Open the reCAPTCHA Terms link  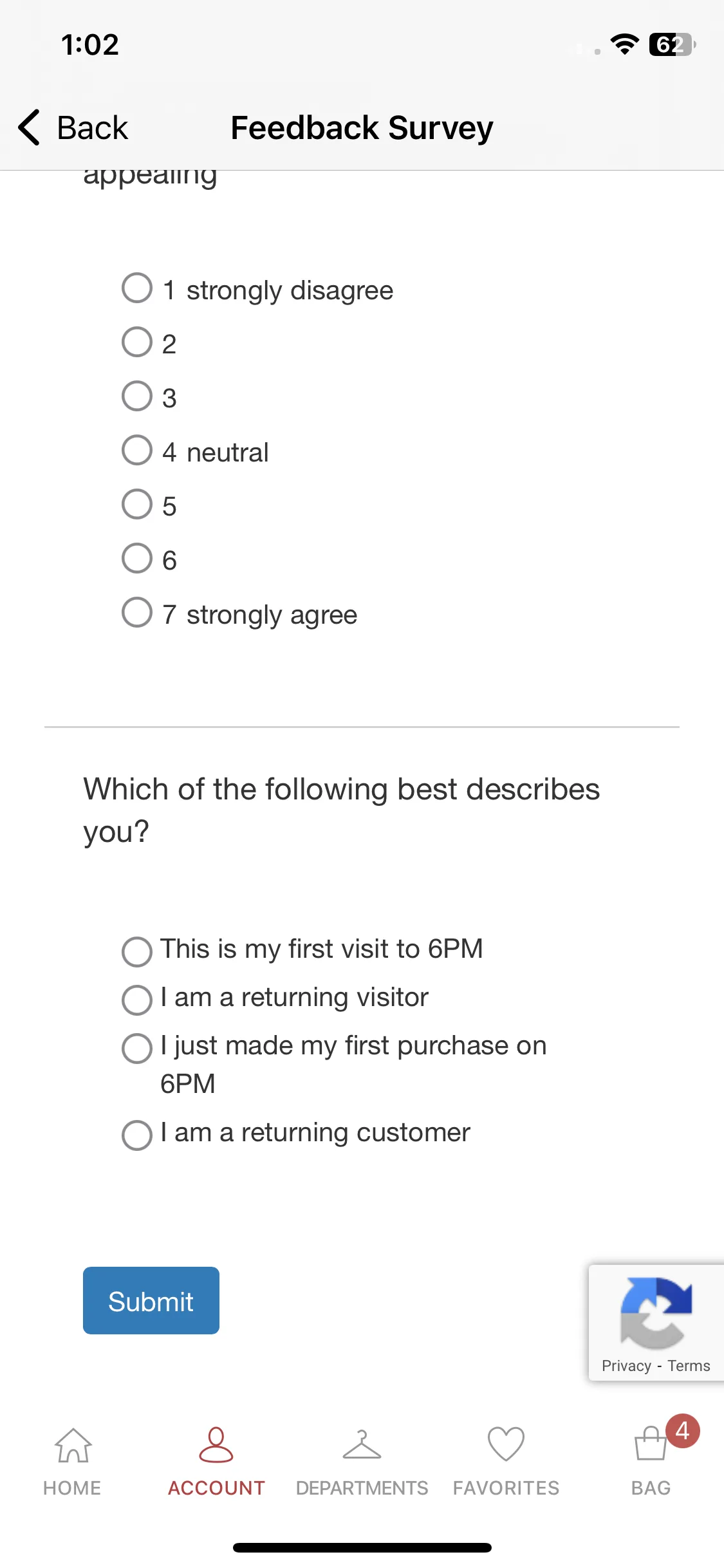click(689, 1366)
